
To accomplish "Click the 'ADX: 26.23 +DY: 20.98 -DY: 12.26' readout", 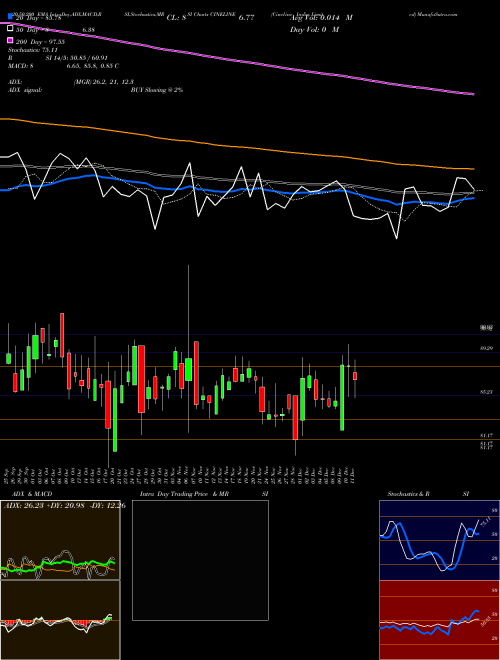I will 65,506.
